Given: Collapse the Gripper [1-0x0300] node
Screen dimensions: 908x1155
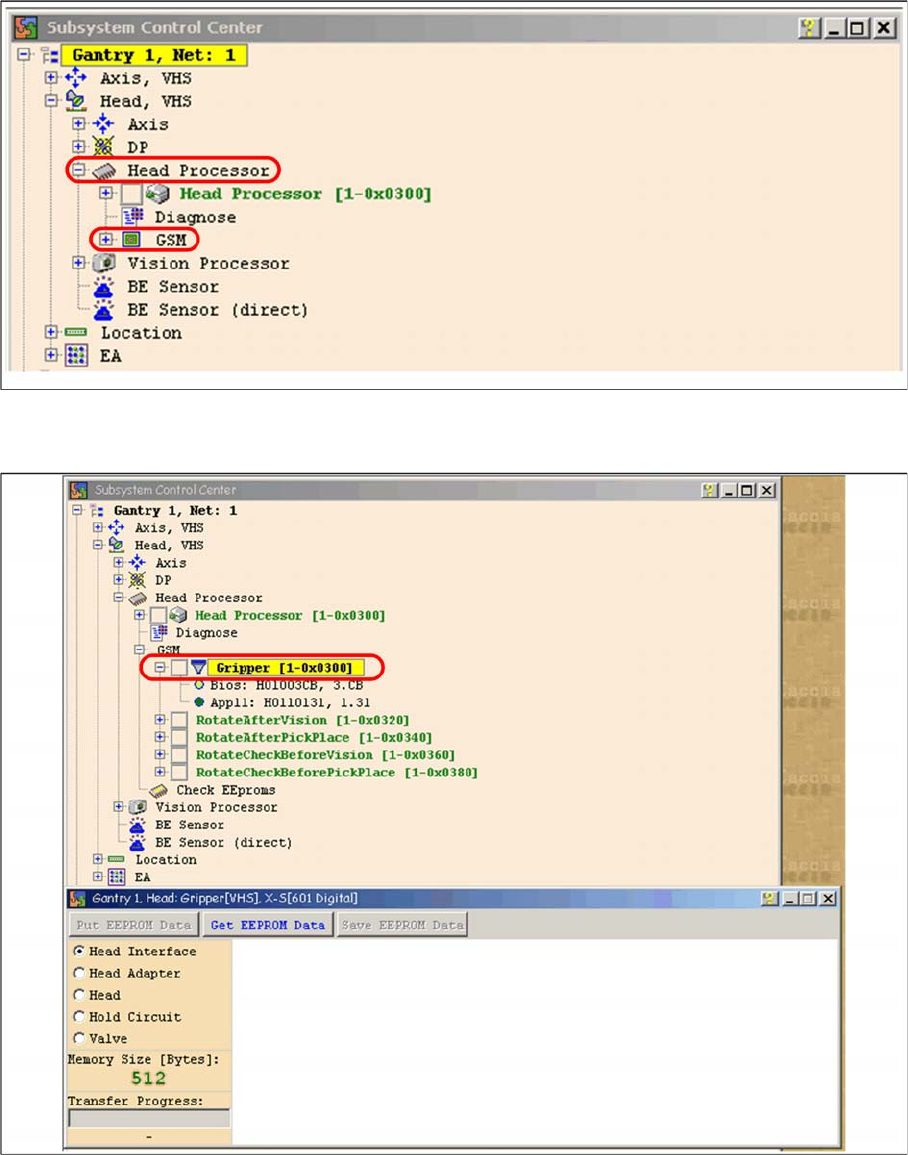Looking at the screenshot, I should click(160, 667).
